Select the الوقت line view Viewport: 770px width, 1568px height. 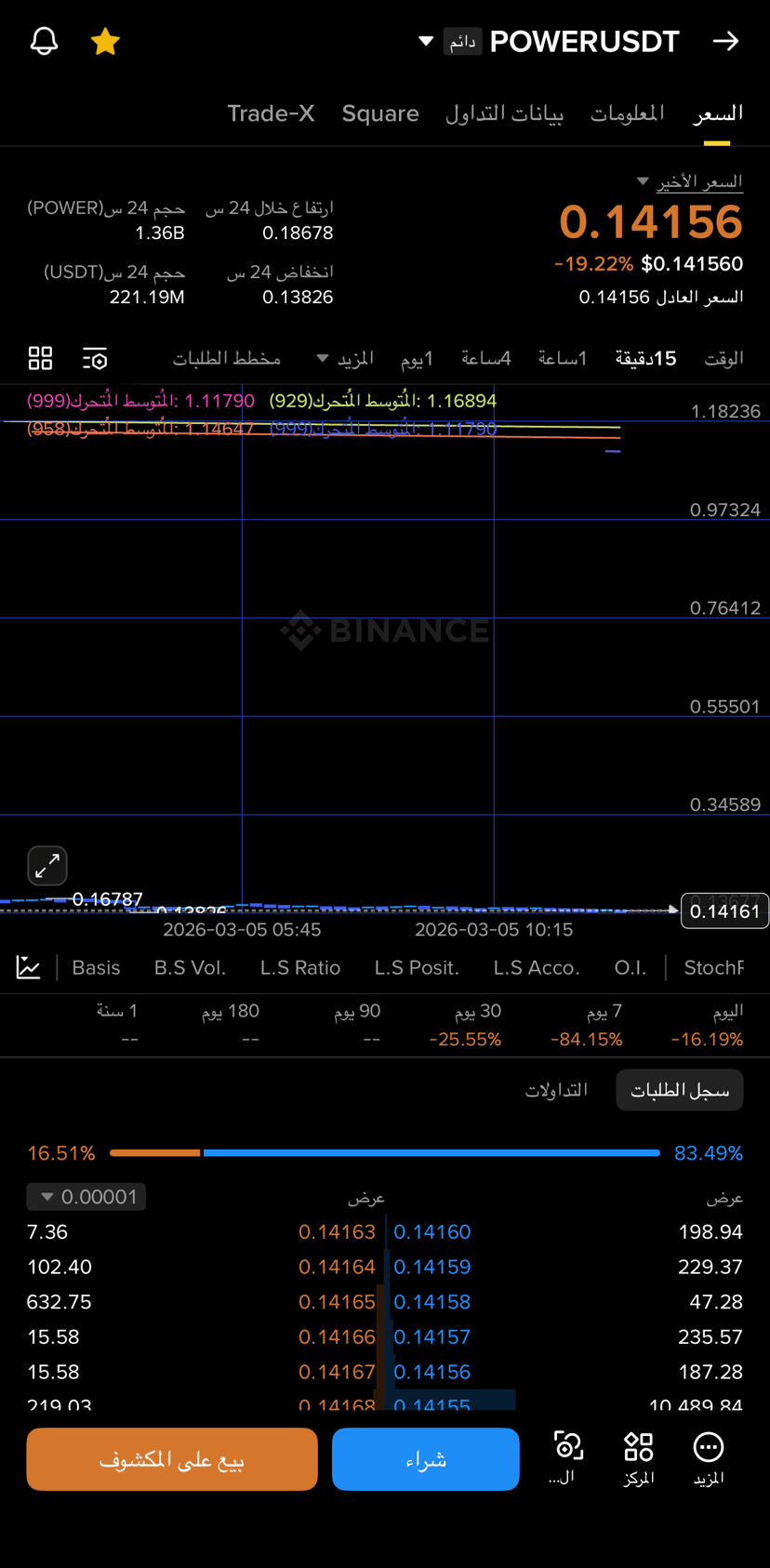pos(724,358)
